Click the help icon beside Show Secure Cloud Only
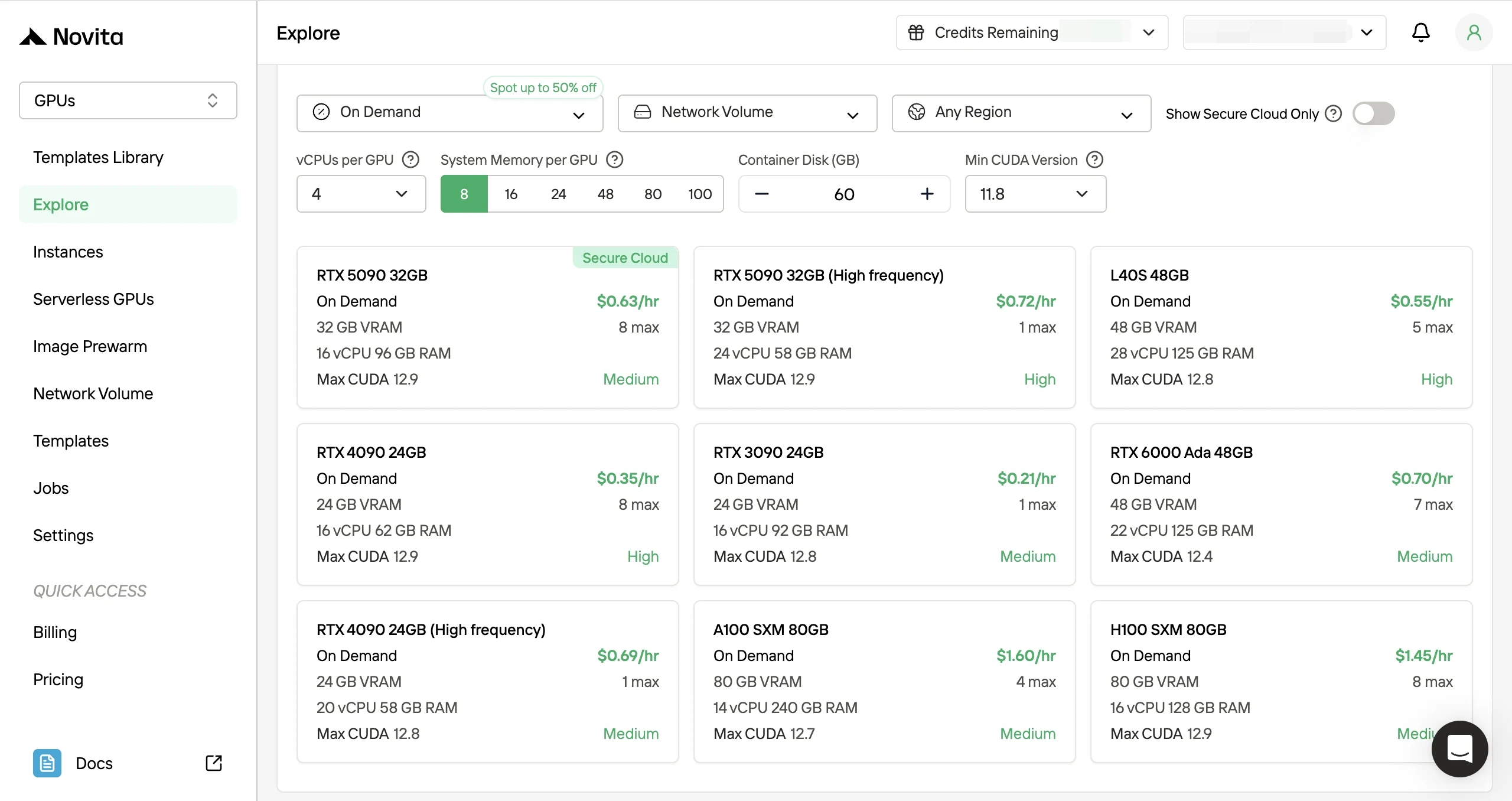 (1333, 113)
